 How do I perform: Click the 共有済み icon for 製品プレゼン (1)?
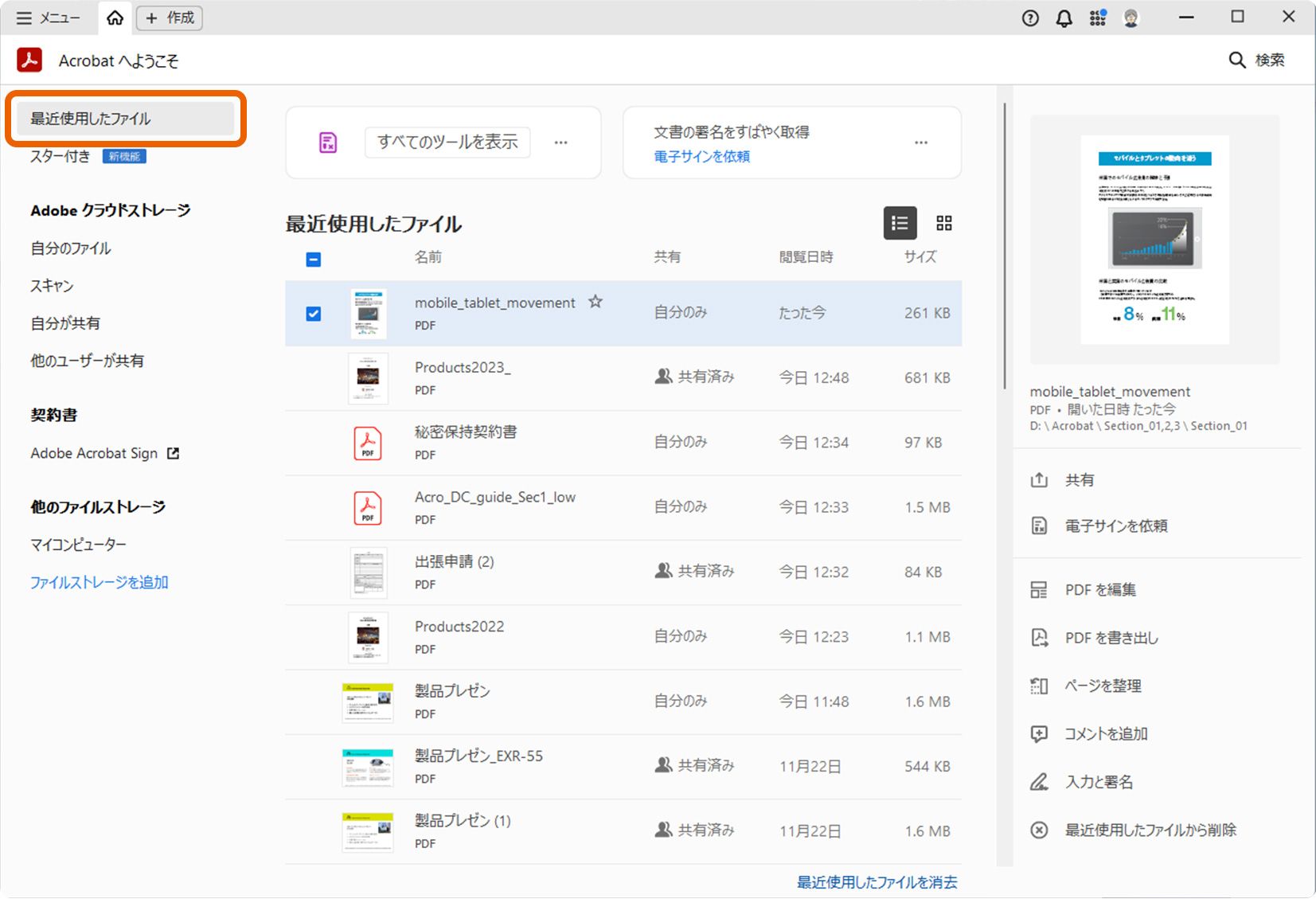point(663,830)
